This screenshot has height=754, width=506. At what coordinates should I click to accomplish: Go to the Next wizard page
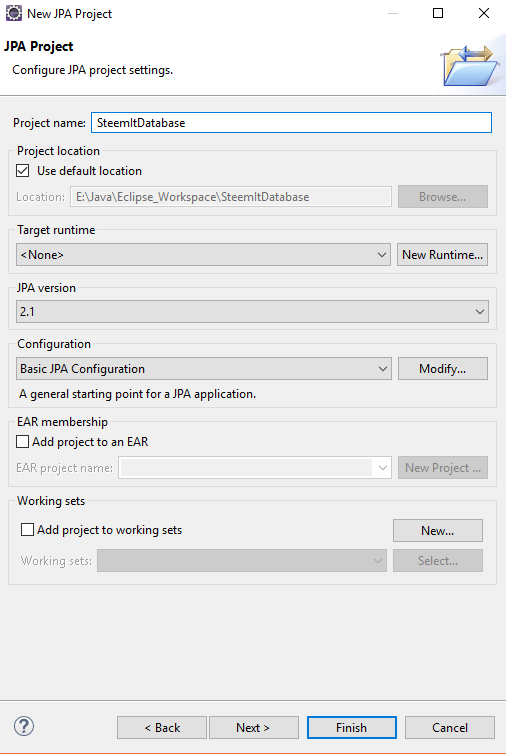(253, 728)
